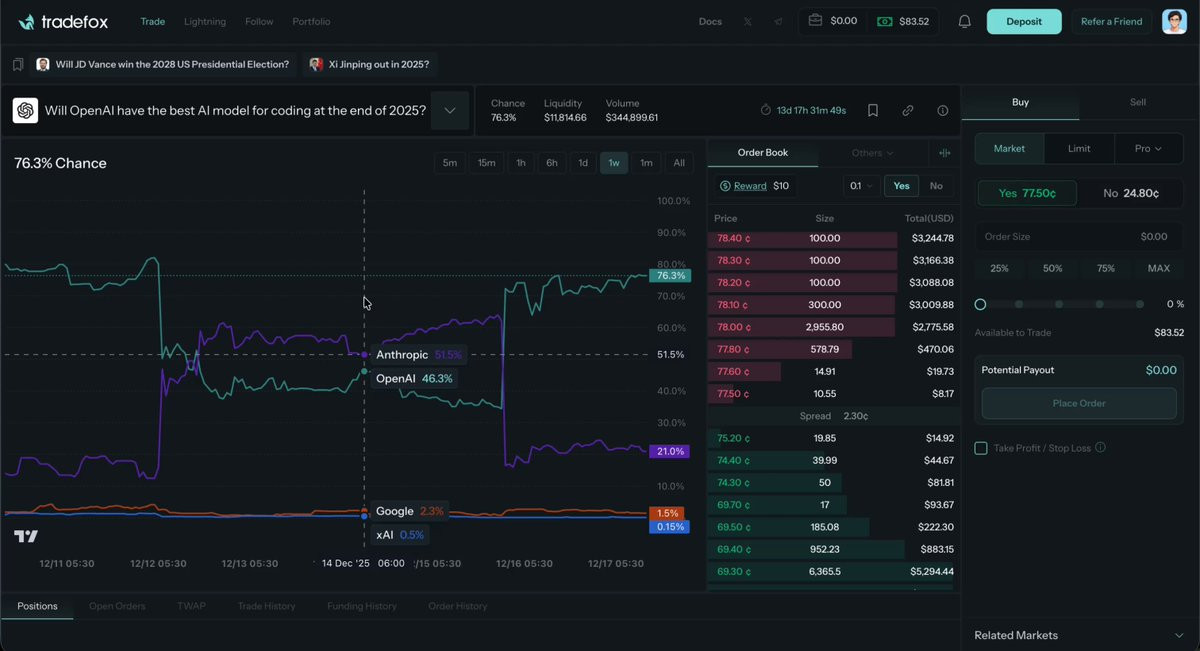This screenshot has width=1200, height=651.
Task: Click the order size slider handle
Action: 980,304
